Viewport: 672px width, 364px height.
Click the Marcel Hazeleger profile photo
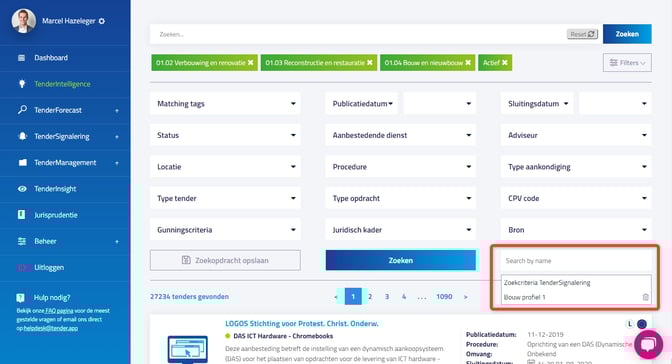(x=23, y=21)
